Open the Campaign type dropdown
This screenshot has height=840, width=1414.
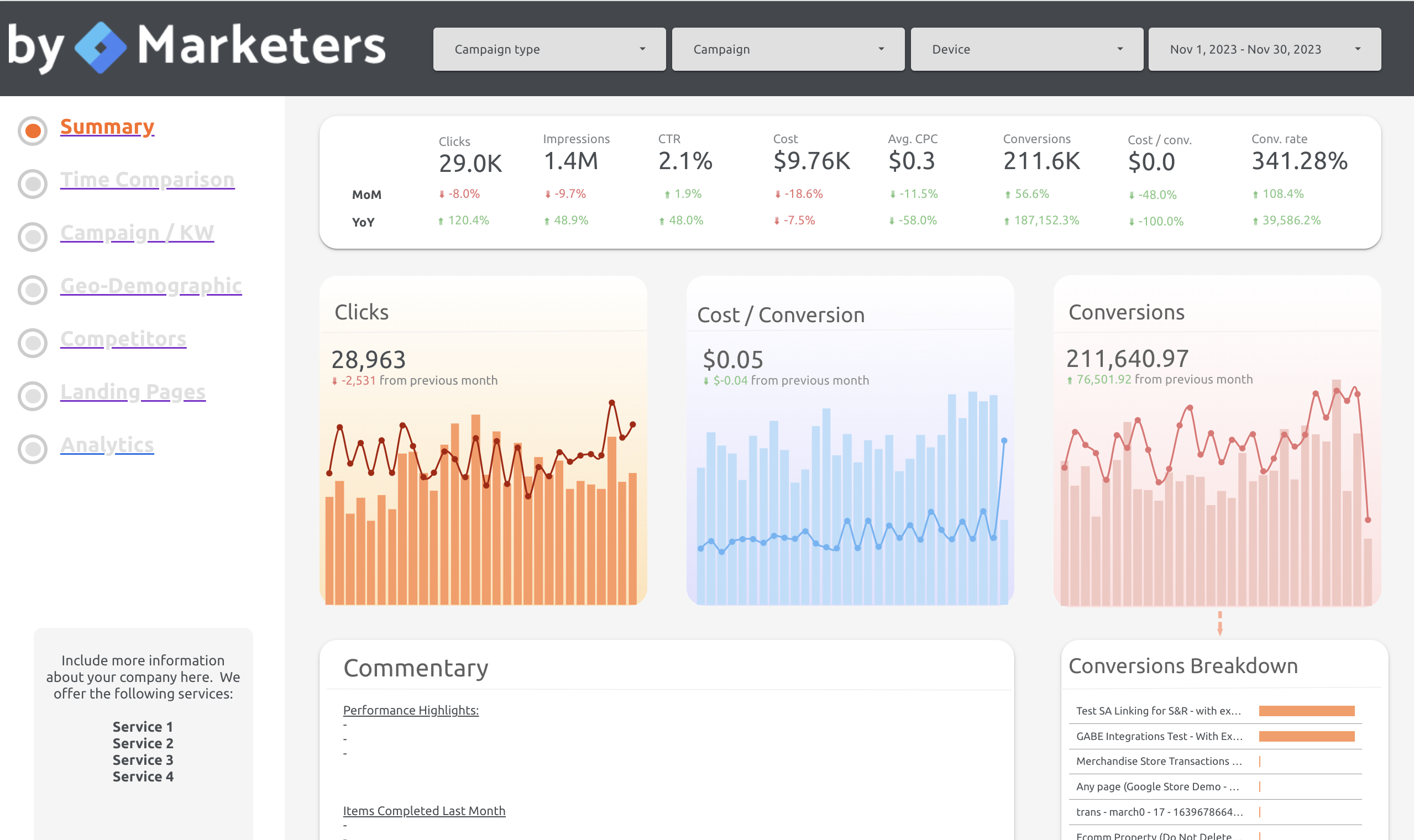tap(549, 49)
